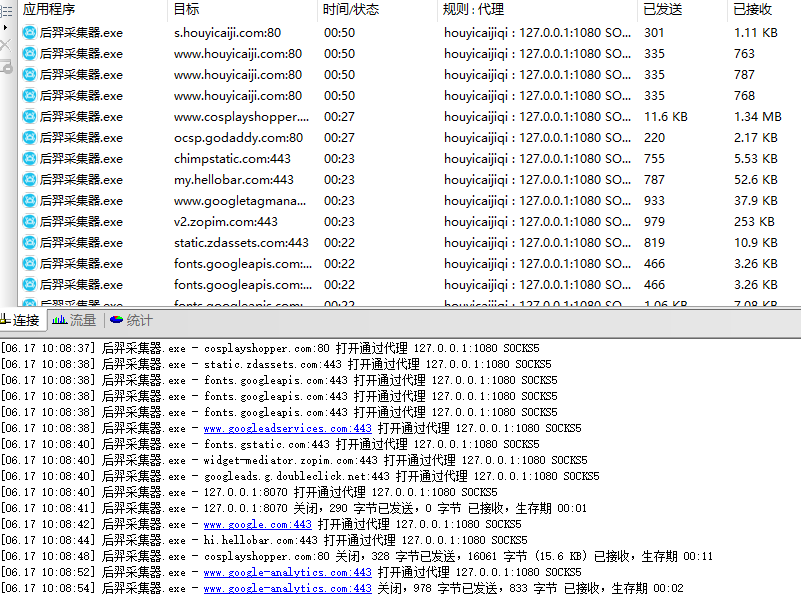Image resolution: width=801 pixels, height=601 pixels.
Task: Select the ocsp.godaddy.com:80 target cell
Action: click(238, 137)
